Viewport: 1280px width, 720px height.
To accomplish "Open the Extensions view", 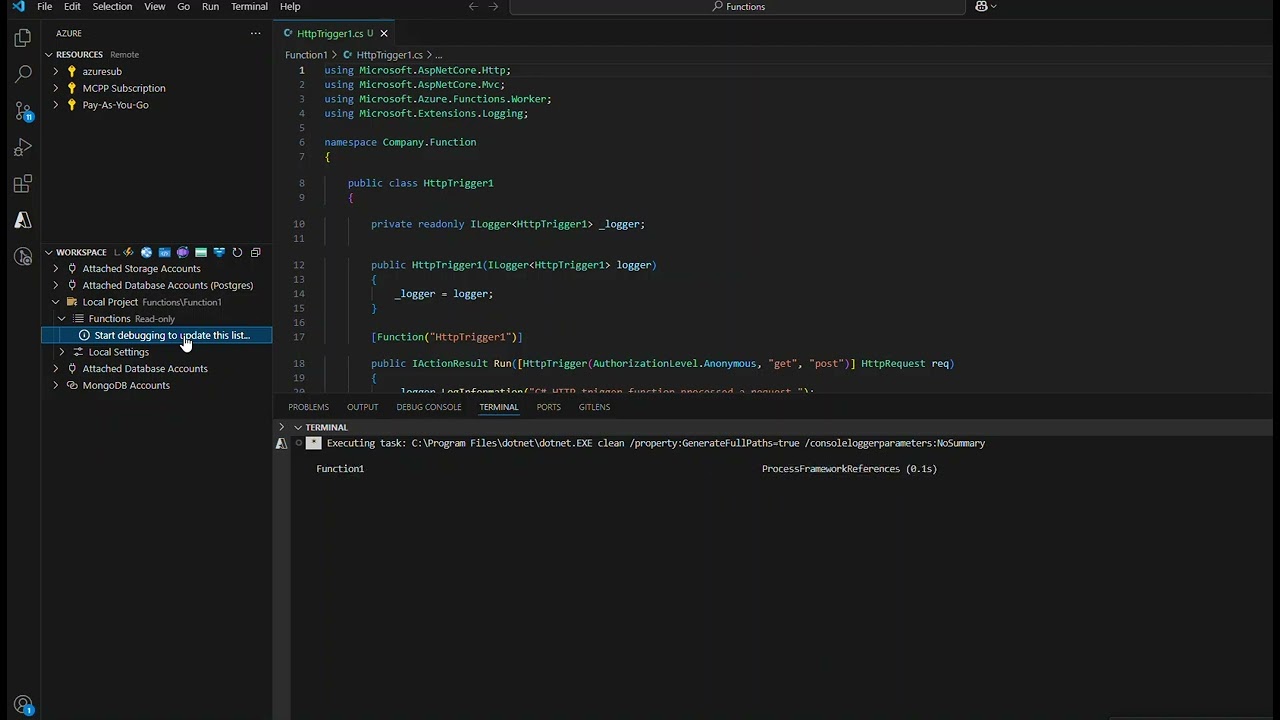I will click(22, 184).
